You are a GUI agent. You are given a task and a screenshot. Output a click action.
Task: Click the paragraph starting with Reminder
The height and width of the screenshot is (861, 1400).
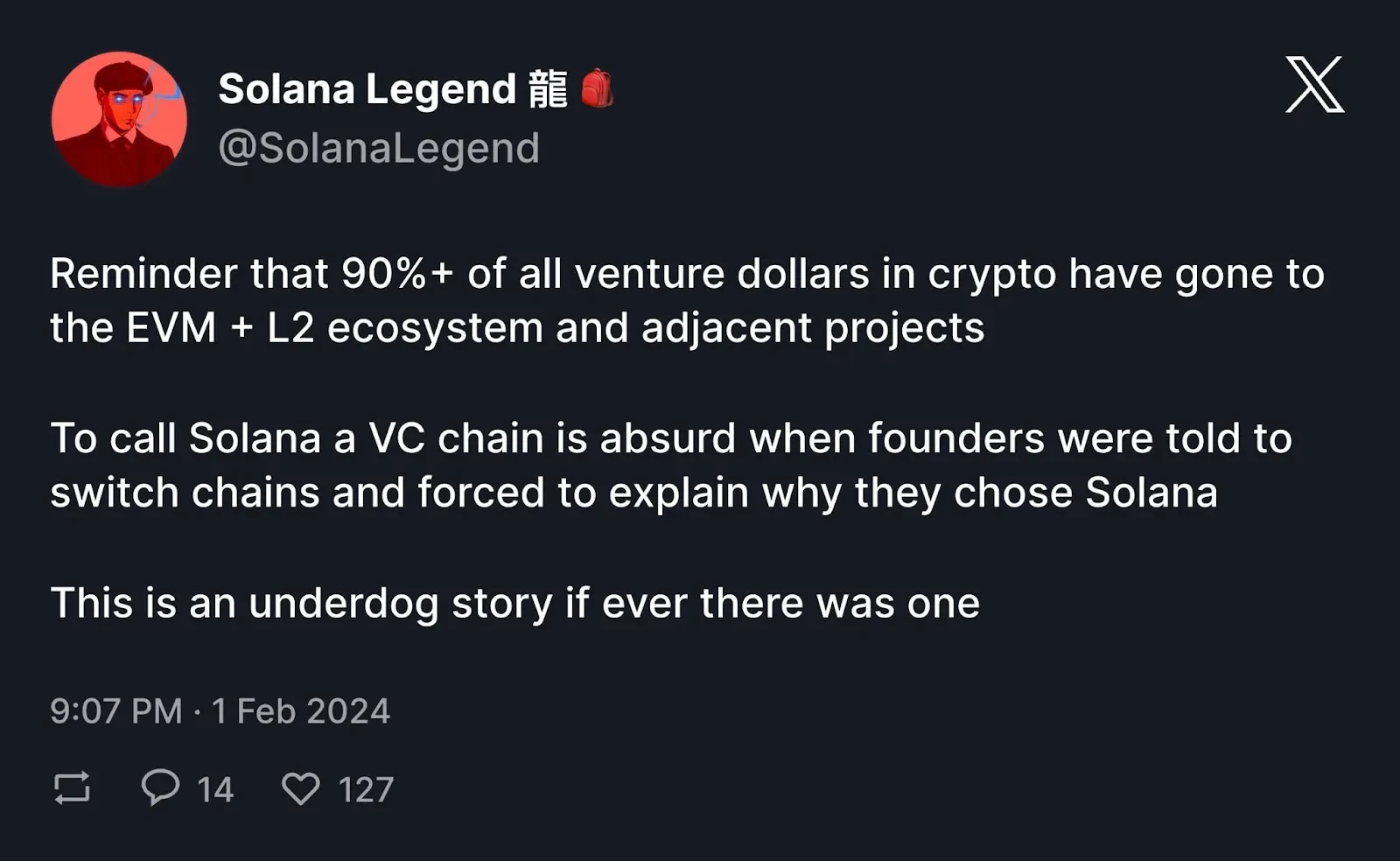[x=687, y=300]
